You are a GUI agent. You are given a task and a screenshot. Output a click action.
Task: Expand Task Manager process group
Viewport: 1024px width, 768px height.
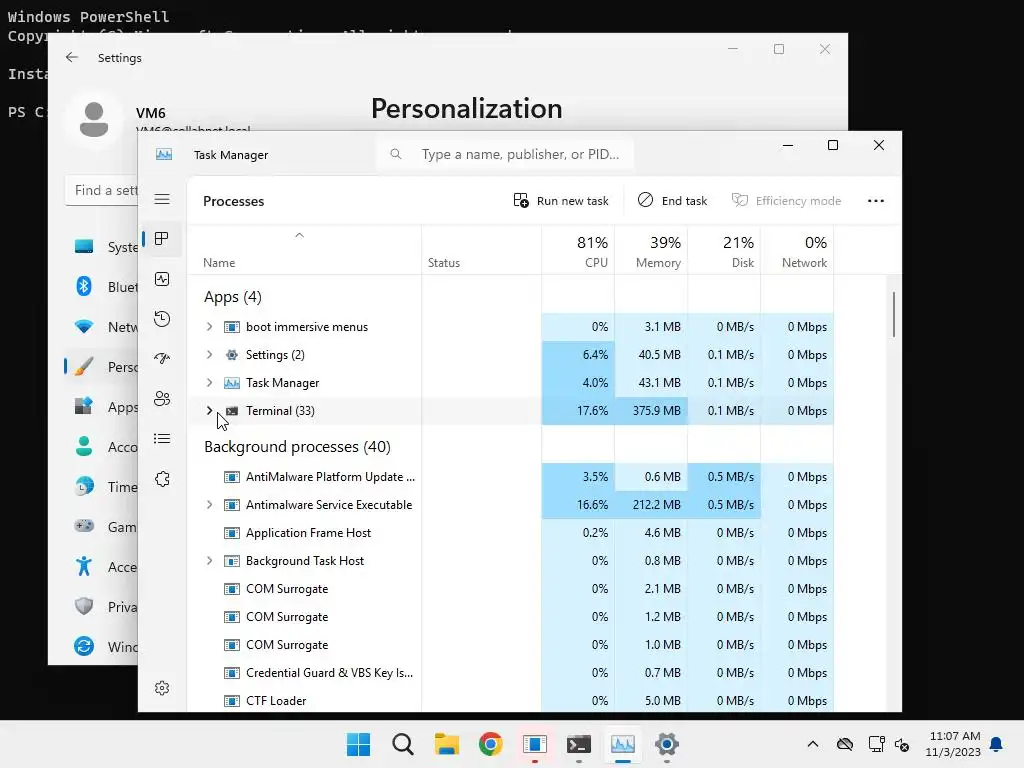tap(209, 383)
